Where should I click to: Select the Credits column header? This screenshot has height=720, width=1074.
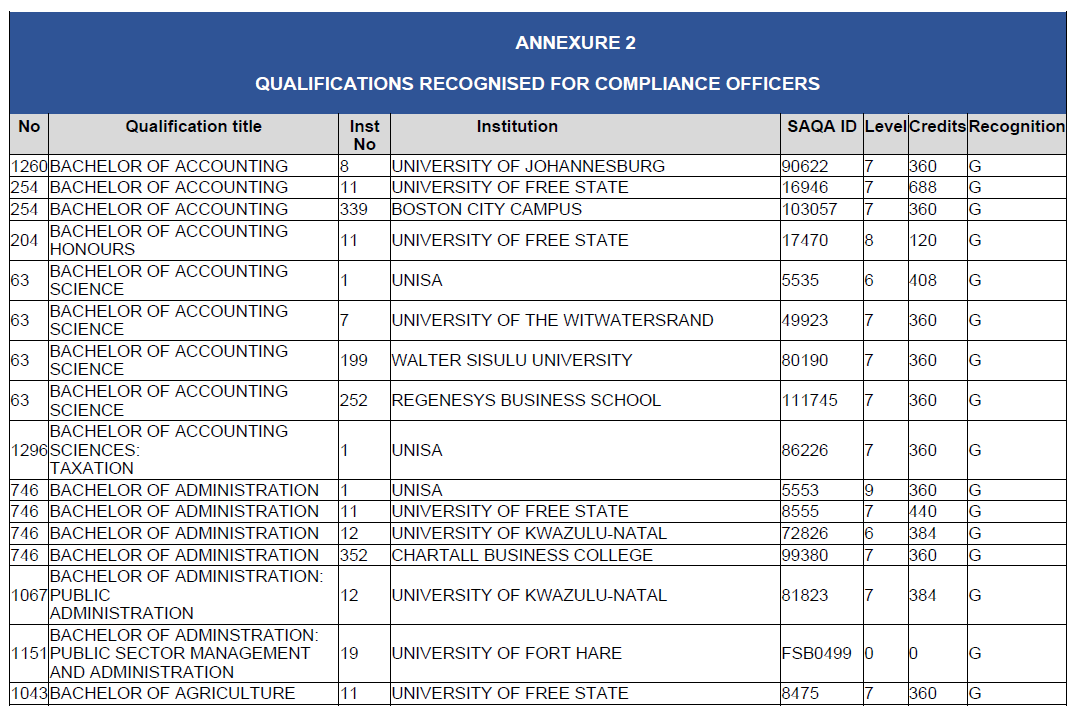[x=937, y=127]
